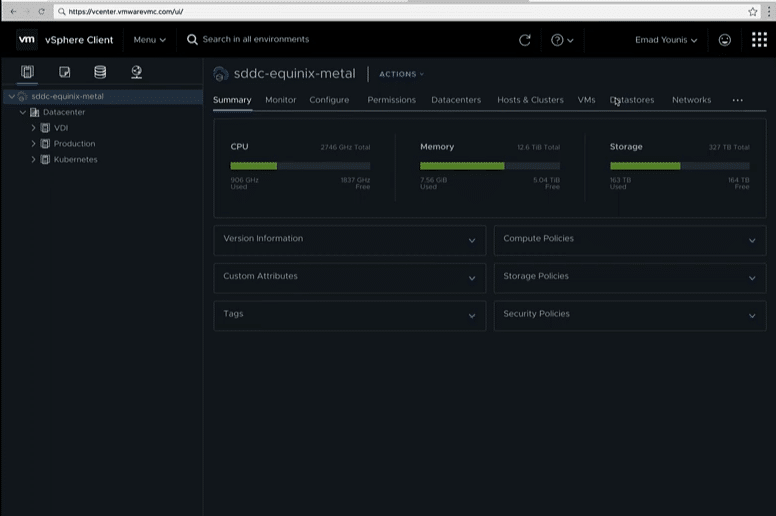Screen dimensions: 776x516
Task: Switch to the Configure tab
Action: pyautogui.click(x=329, y=100)
